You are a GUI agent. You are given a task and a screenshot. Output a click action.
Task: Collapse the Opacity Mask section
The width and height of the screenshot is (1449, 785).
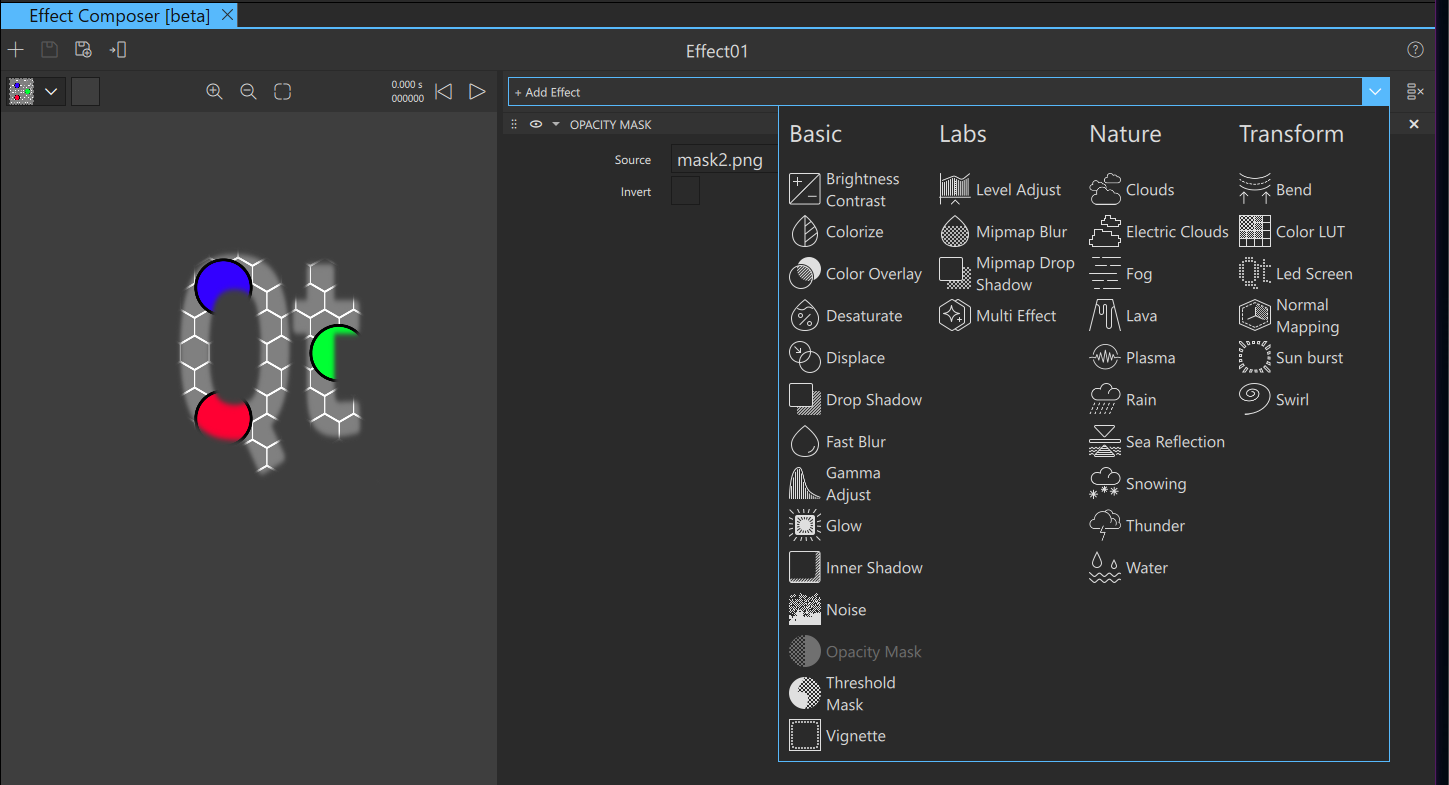click(557, 124)
